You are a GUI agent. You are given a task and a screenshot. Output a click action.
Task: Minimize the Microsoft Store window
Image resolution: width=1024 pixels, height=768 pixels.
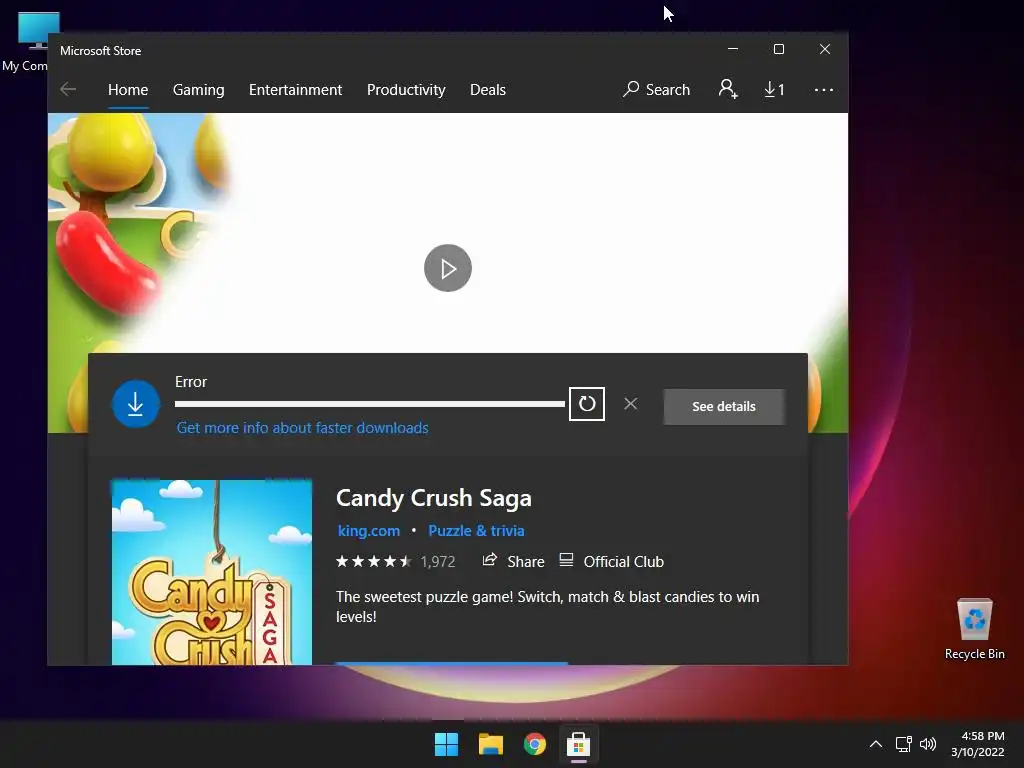click(x=733, y=49)
